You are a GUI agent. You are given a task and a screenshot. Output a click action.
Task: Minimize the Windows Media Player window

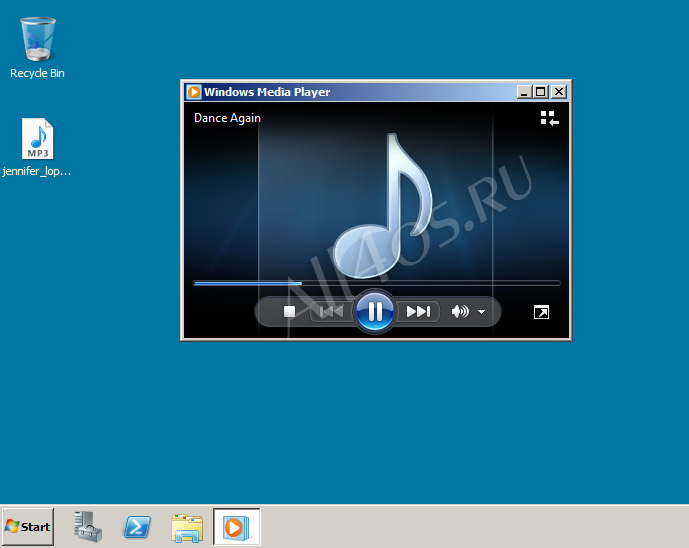[524, 92]
